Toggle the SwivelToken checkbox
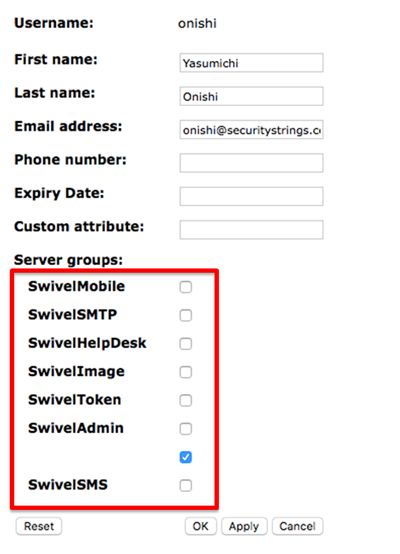 186,400
